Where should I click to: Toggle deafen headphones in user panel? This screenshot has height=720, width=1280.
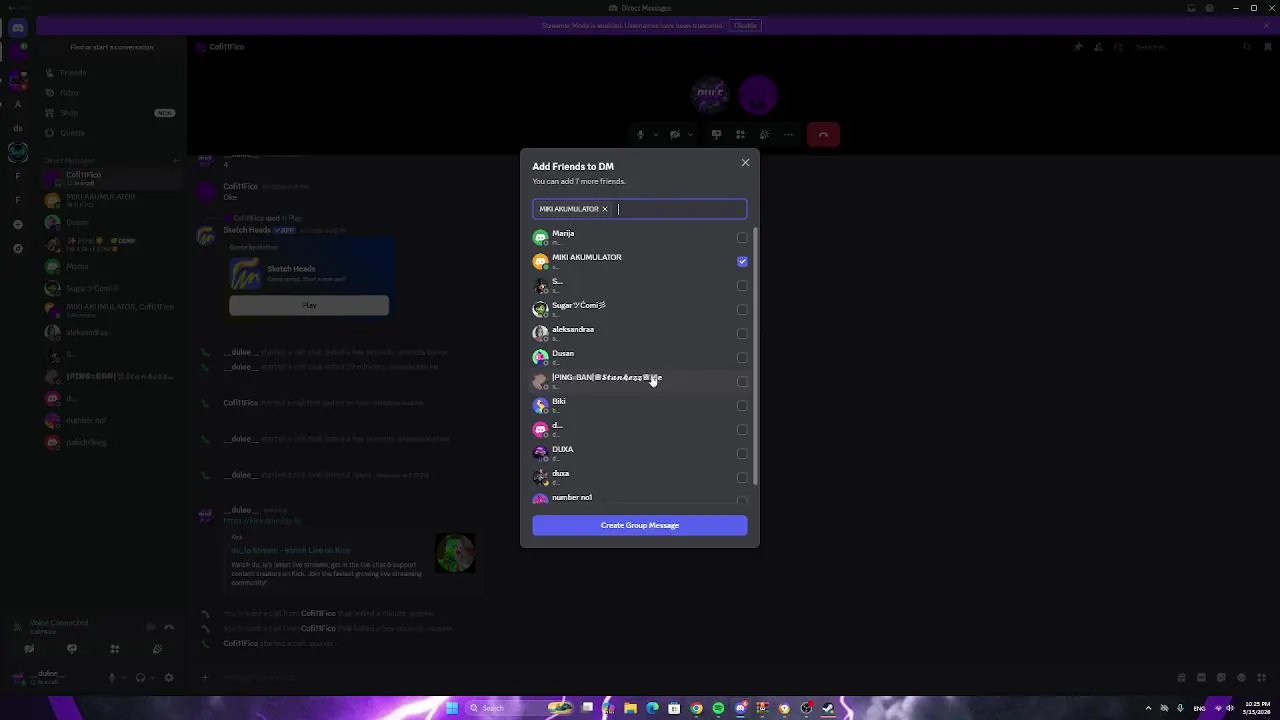click(x=141, y=678)
